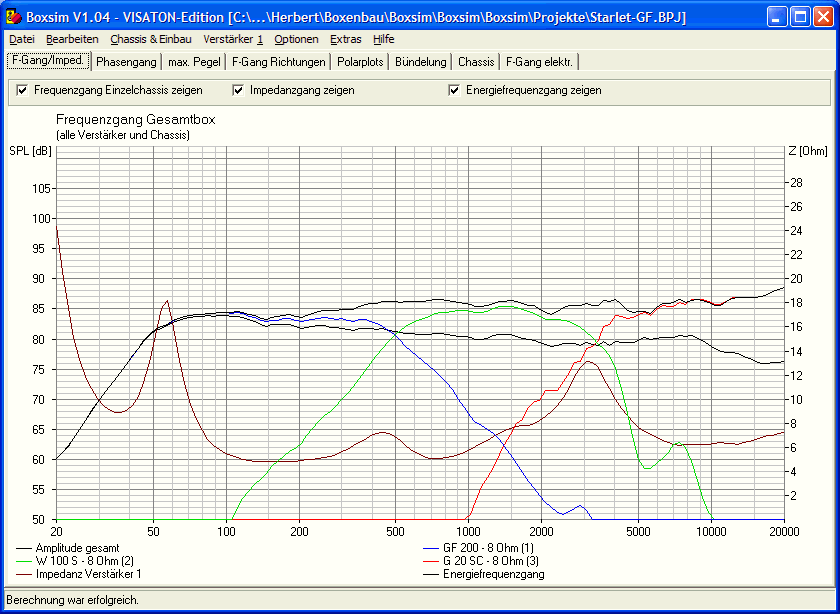Click the blue GF 200 legend line

coord(431,548)
